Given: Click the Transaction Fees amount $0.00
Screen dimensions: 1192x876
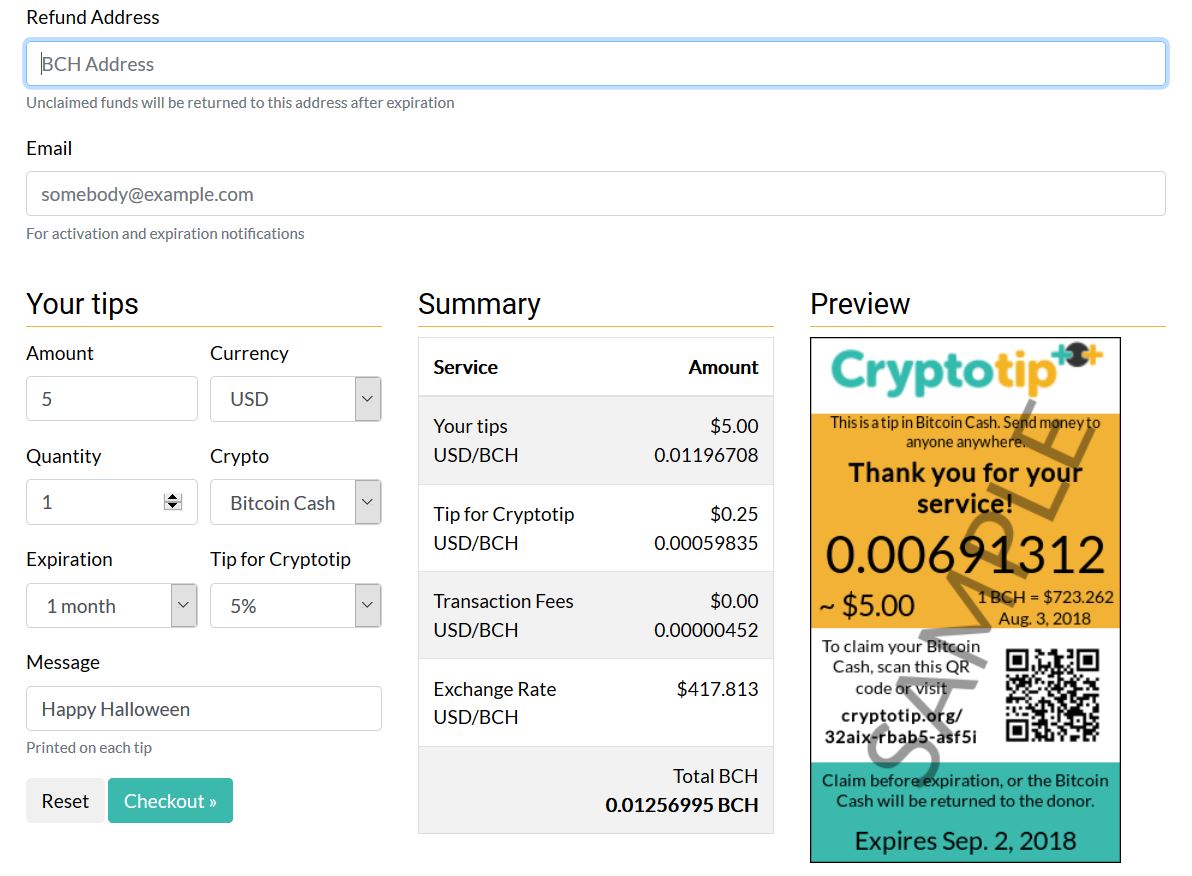Looking at the screenshot, I should click(x=734, y=601).
